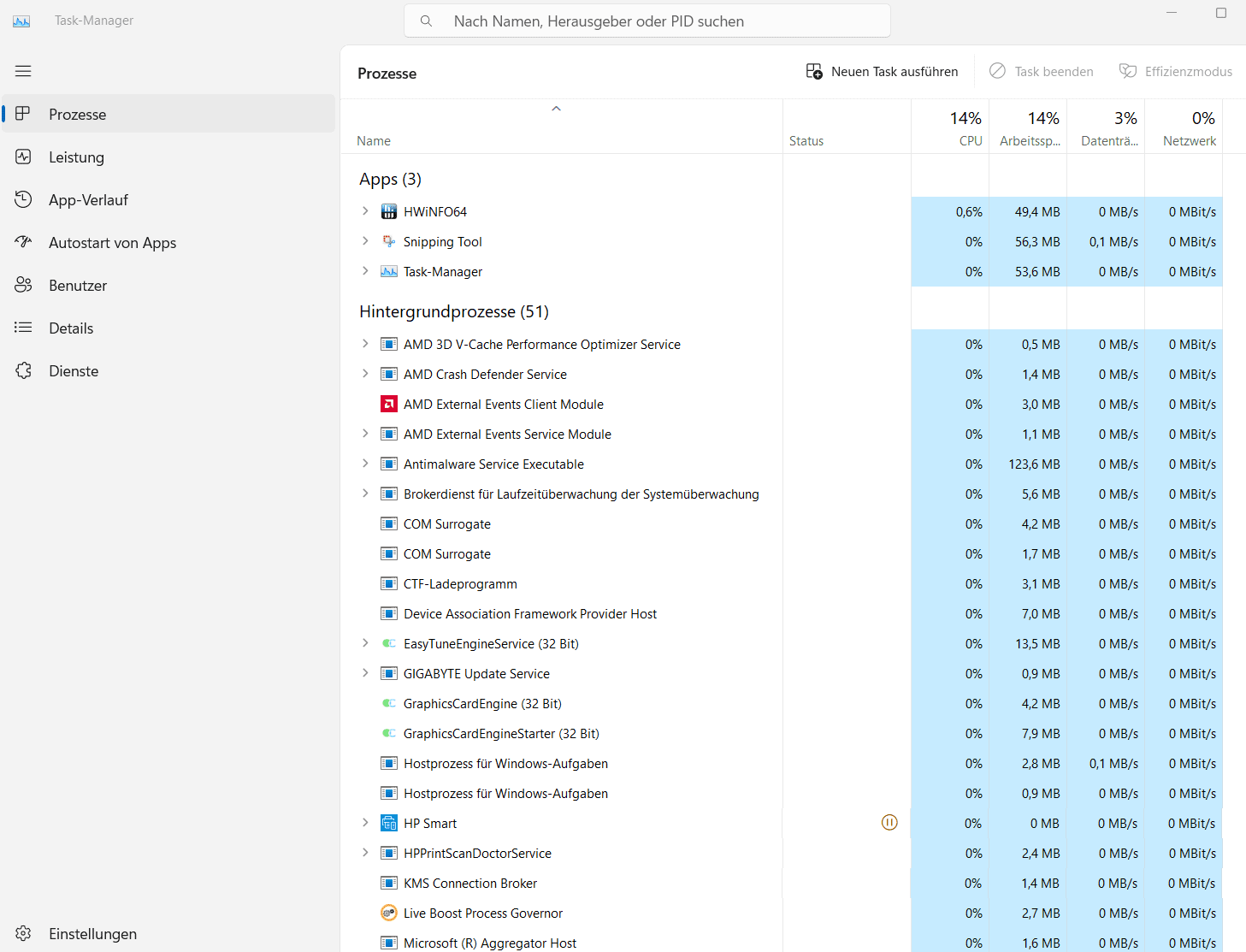Click the Neuen Task ausführen icon
The width and height of the screenshot is (1246, 952).
[814, 71]
